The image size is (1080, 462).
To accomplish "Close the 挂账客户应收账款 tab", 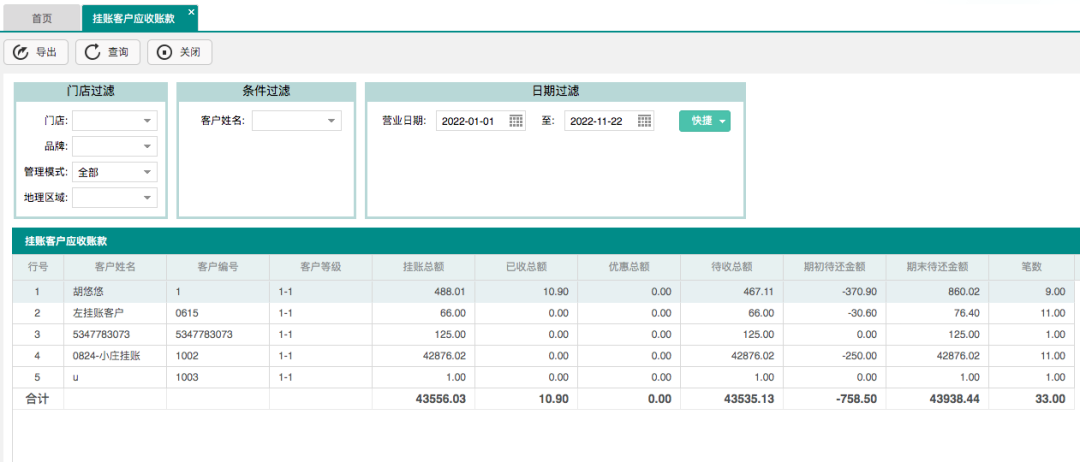I will pos(192,12).
